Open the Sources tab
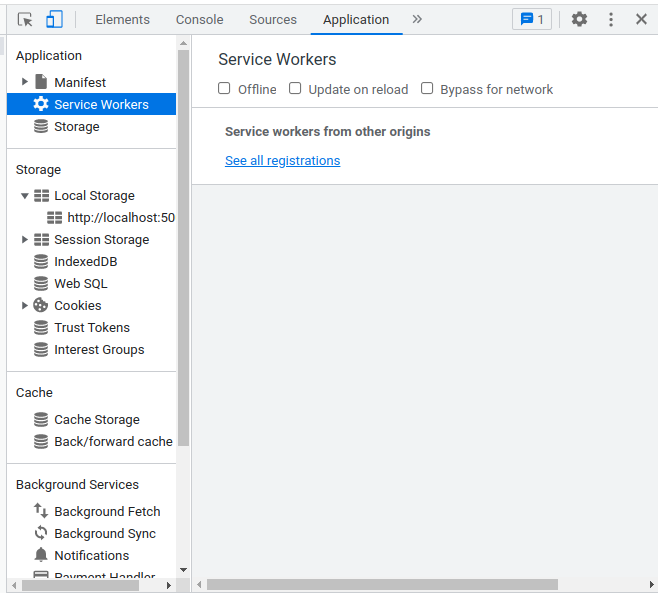 pos(273,19)
